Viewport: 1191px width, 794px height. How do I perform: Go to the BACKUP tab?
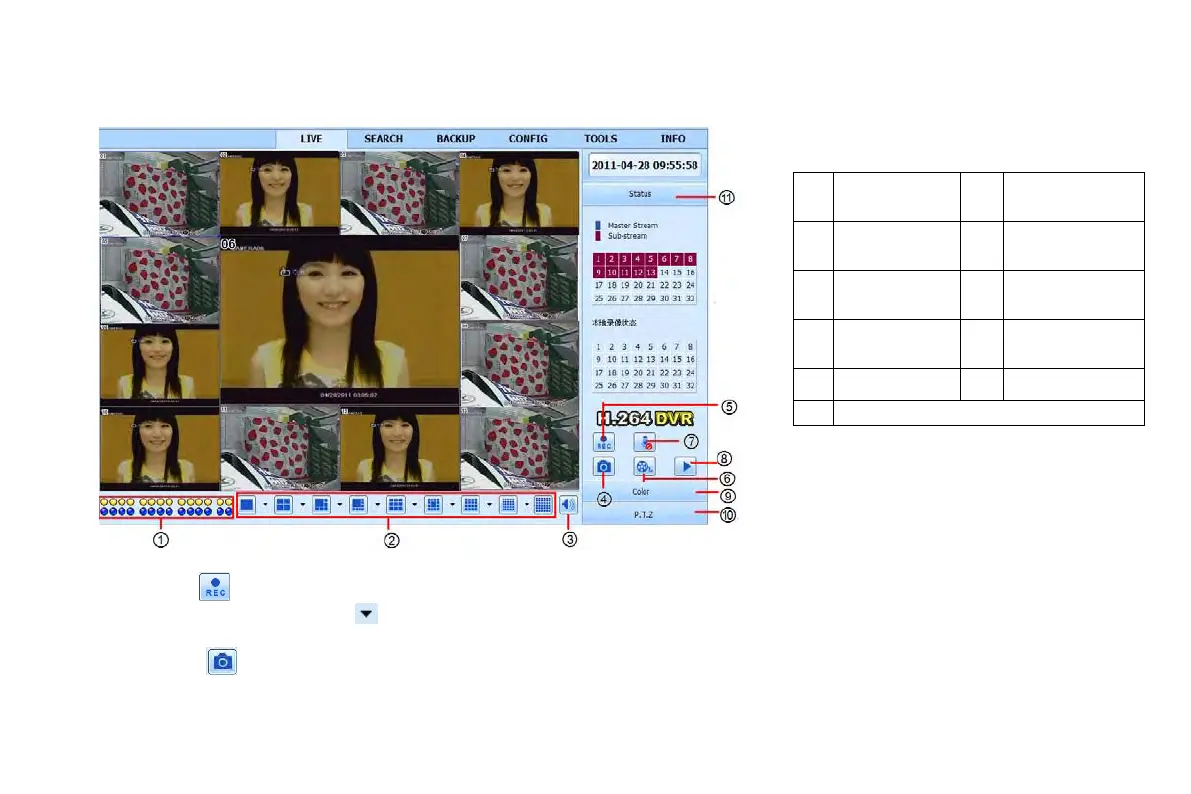pos(456,139)
